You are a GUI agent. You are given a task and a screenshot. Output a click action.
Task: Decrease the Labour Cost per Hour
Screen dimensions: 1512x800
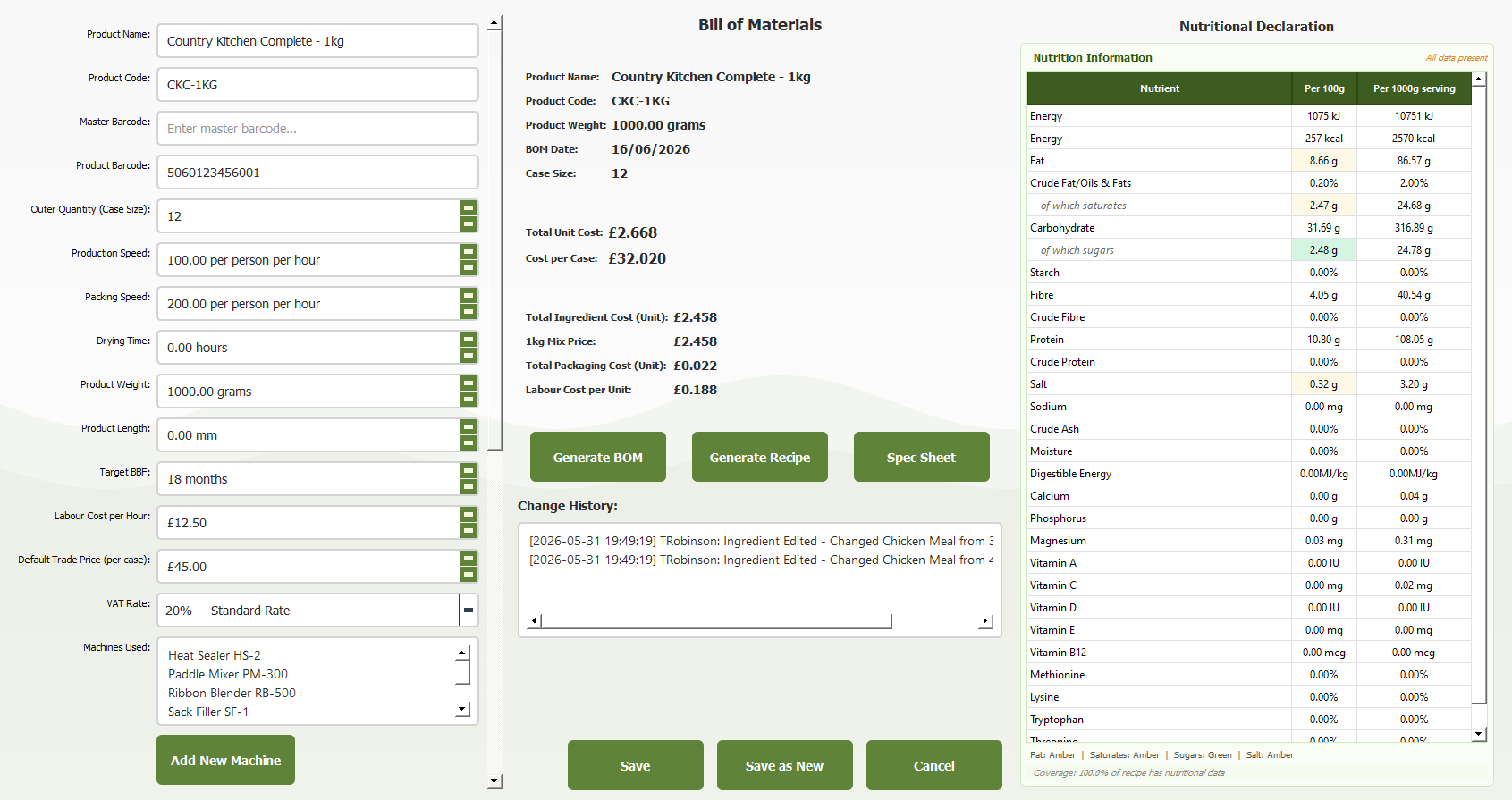pyautogui.click(x=469, y=530)
